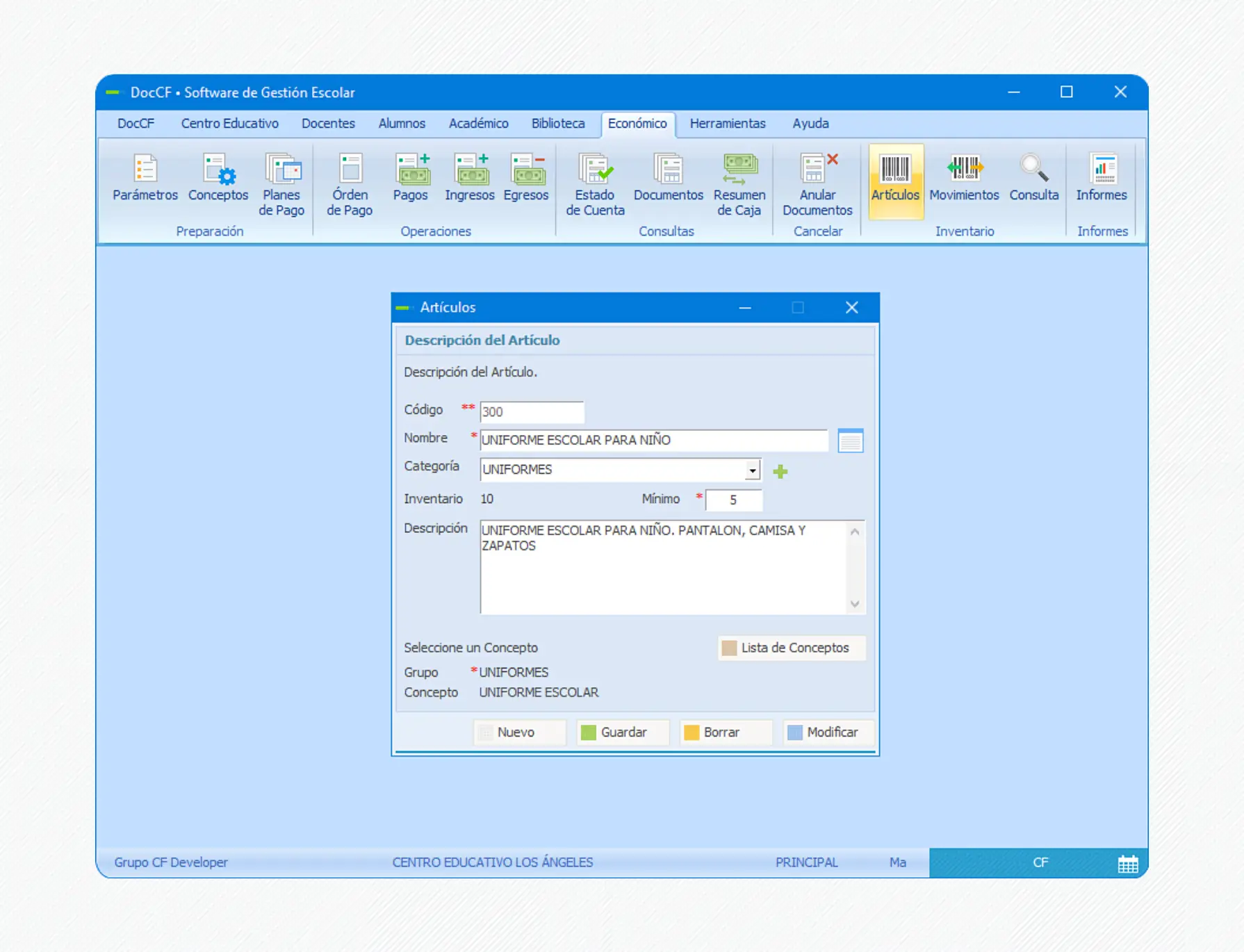
Task: Open the article list icon beside Nombre
Action: (x=850, y=441)
